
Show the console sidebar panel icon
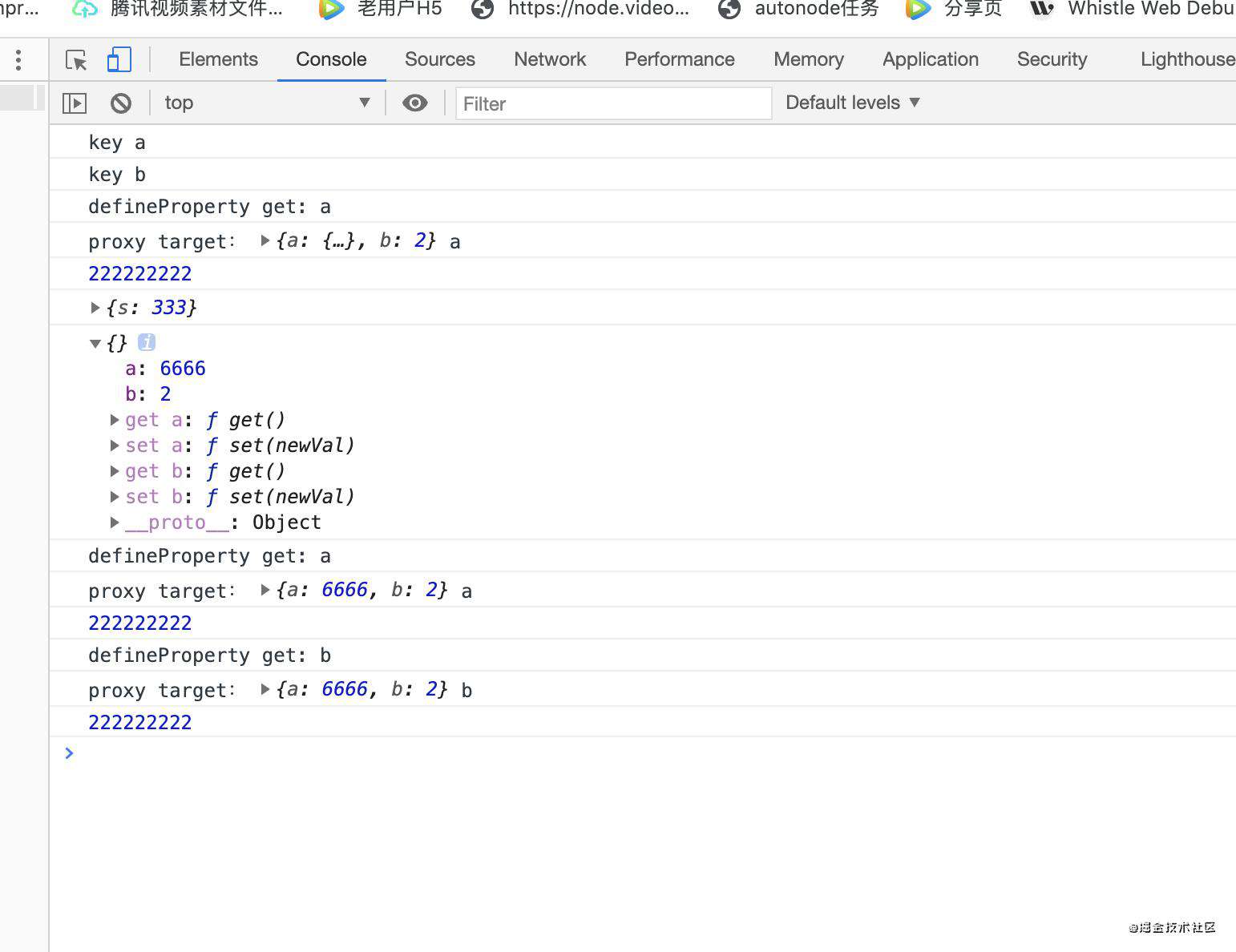point(75,103)
